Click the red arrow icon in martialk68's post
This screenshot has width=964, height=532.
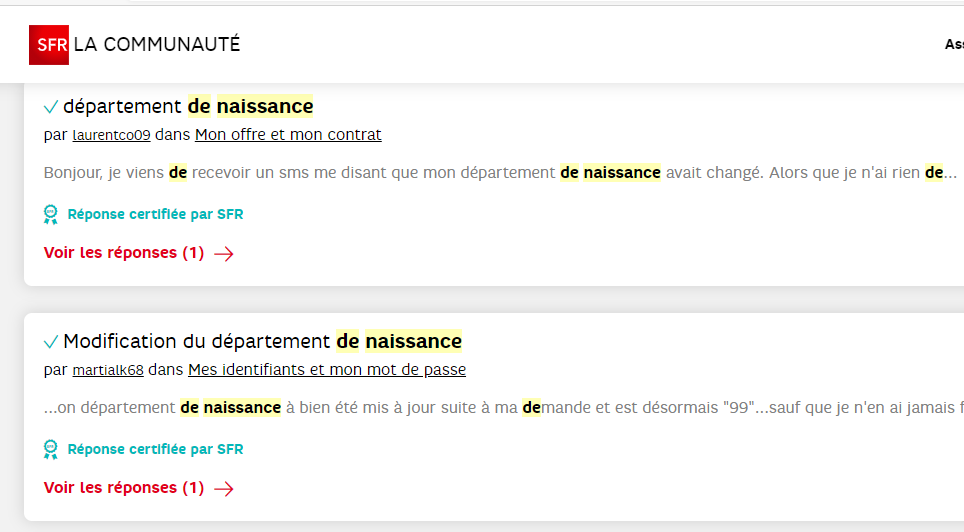(x=224, y=489)
